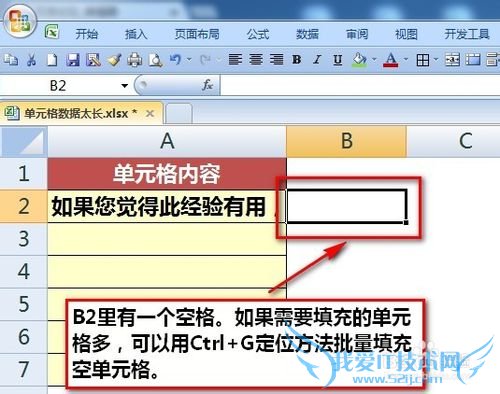Viewport: 500px width, 394px height.
Task: Select row 1 header
Action: coord(24,173)
